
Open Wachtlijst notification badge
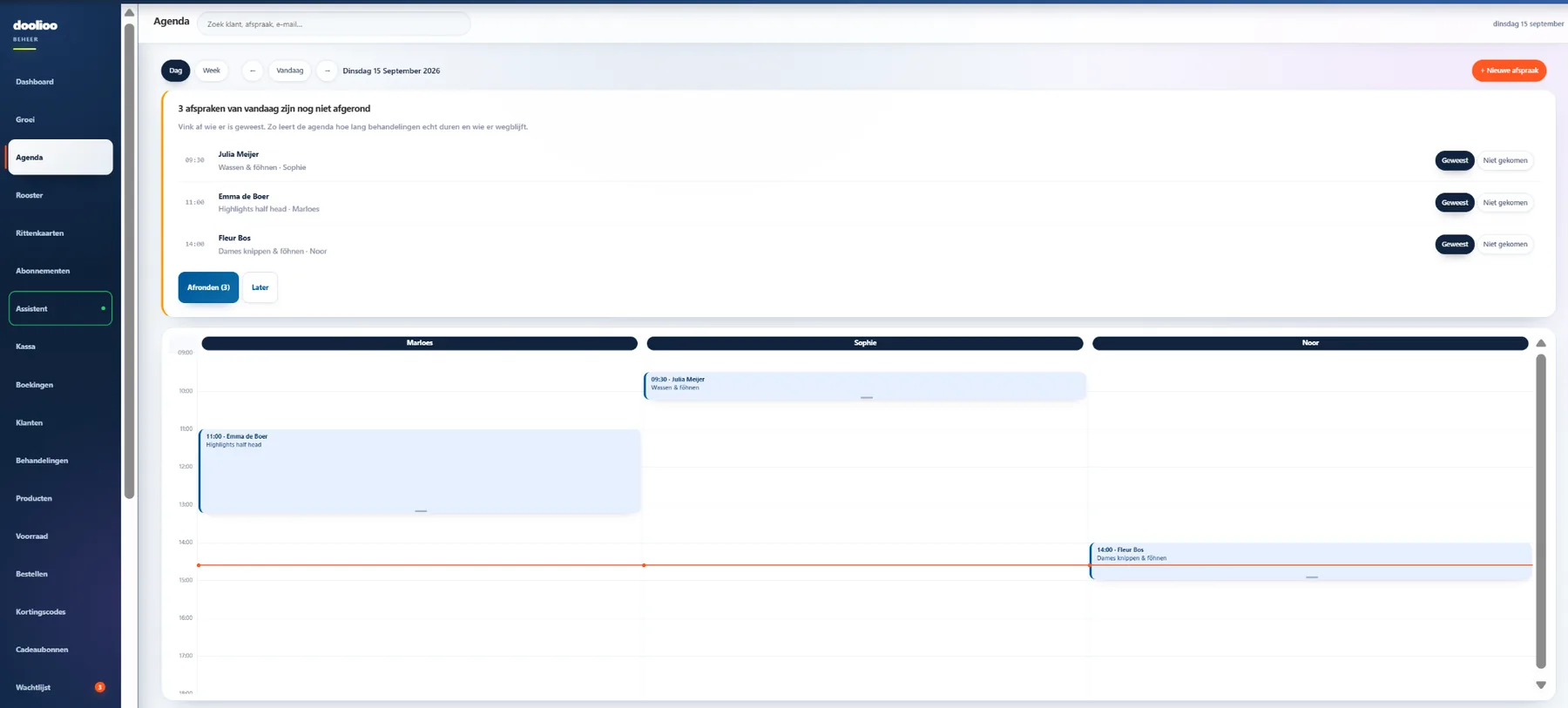[x=100, y=687]
